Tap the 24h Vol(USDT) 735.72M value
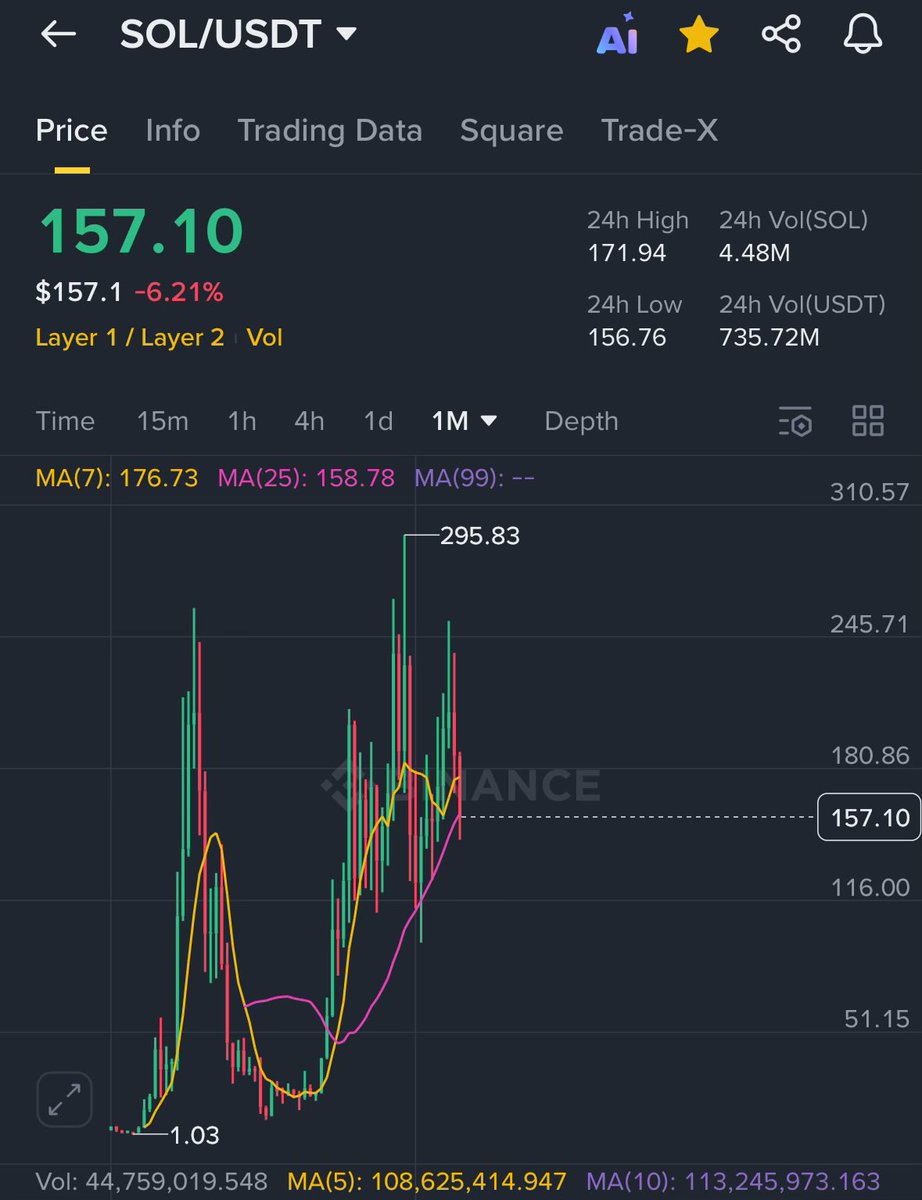 769,337
